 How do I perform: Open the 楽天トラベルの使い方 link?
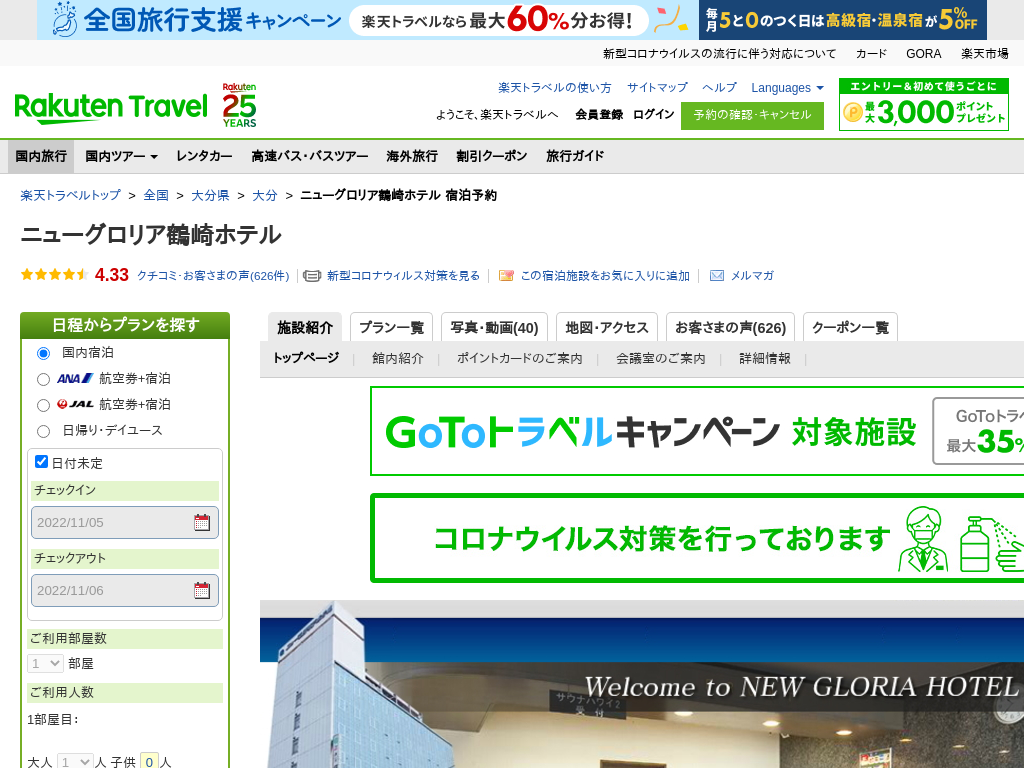(x=554, y=88)
